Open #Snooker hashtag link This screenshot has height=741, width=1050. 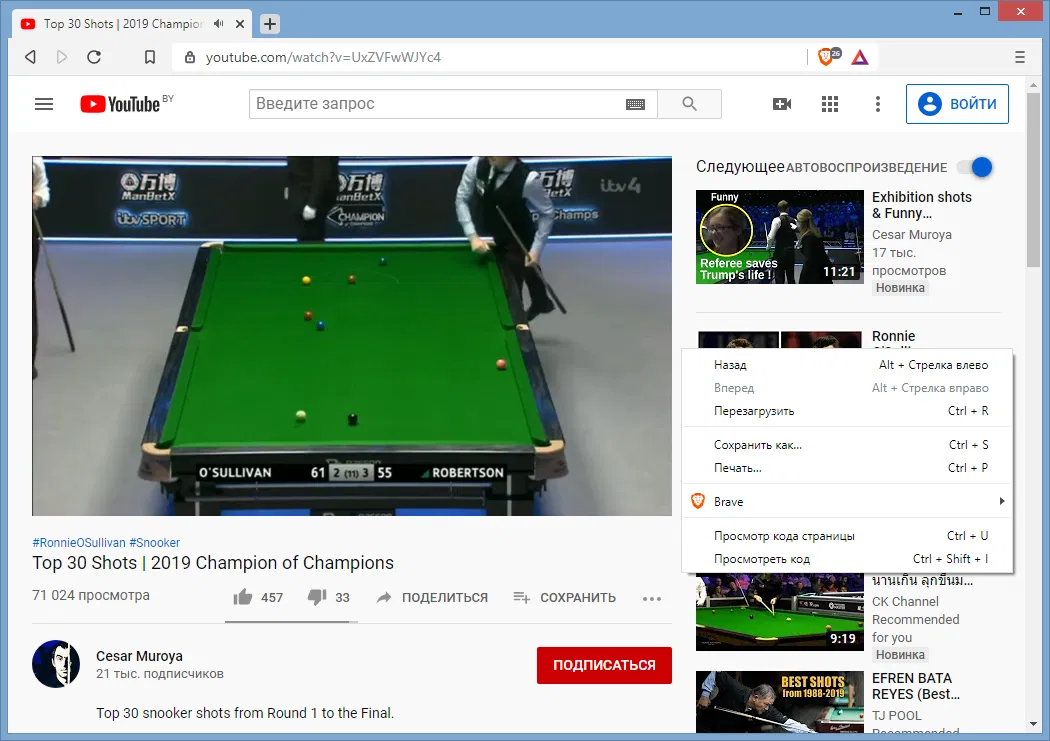click(x=155, y=543)
